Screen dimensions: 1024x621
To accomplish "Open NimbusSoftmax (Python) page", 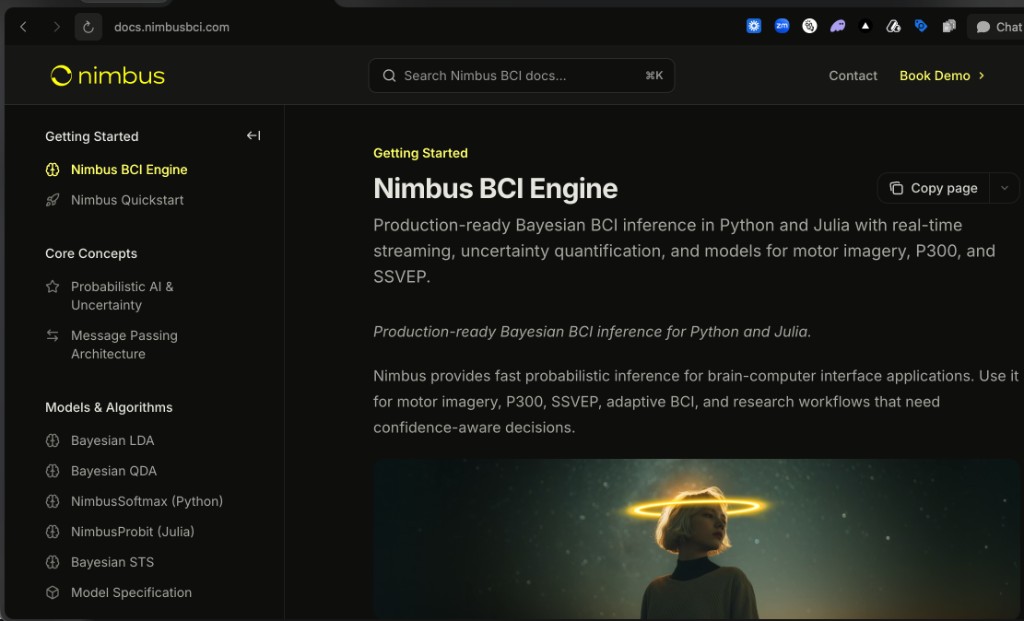I will (147, 502).
